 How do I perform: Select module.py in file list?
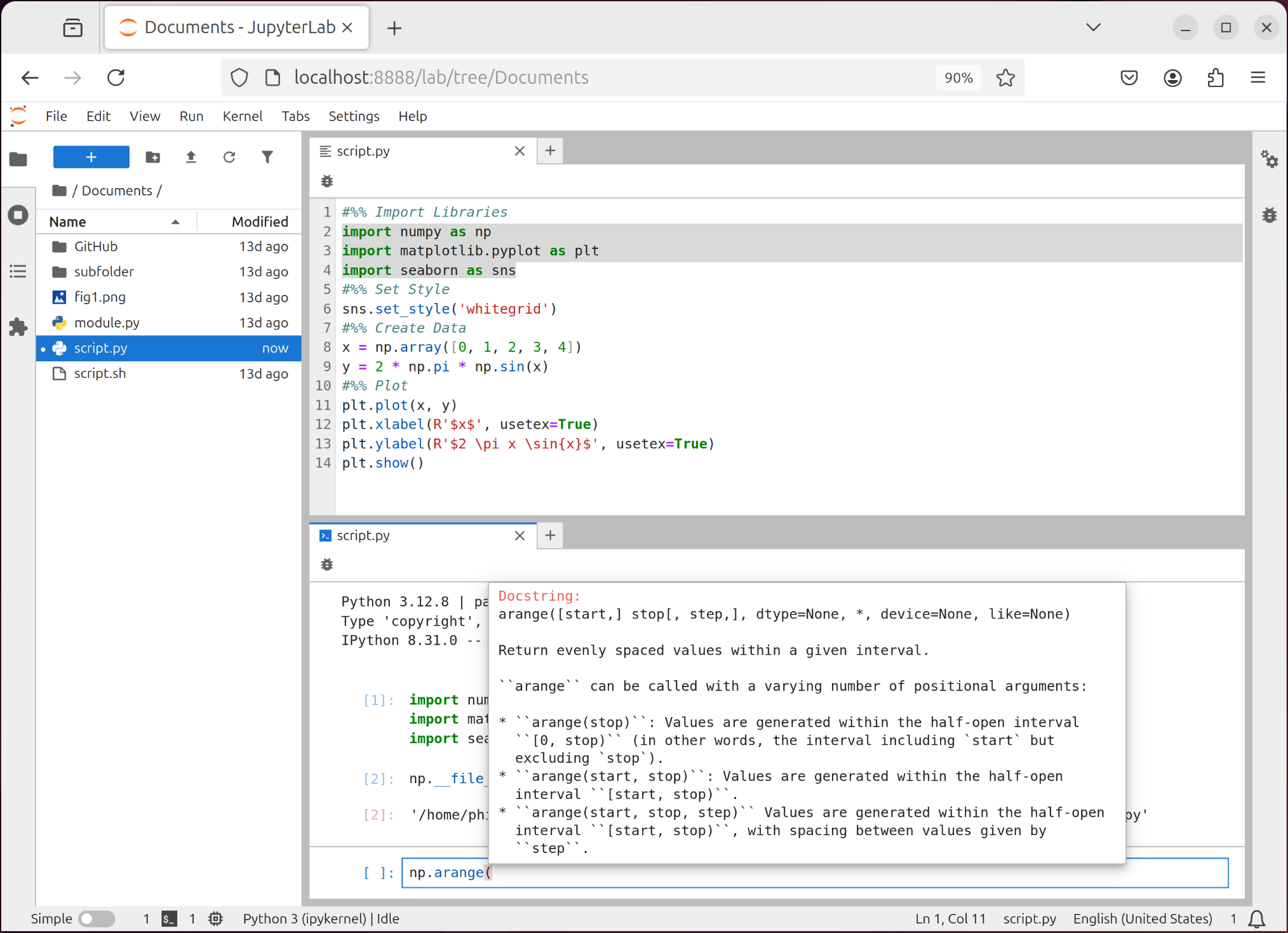[x=168, y=323]
